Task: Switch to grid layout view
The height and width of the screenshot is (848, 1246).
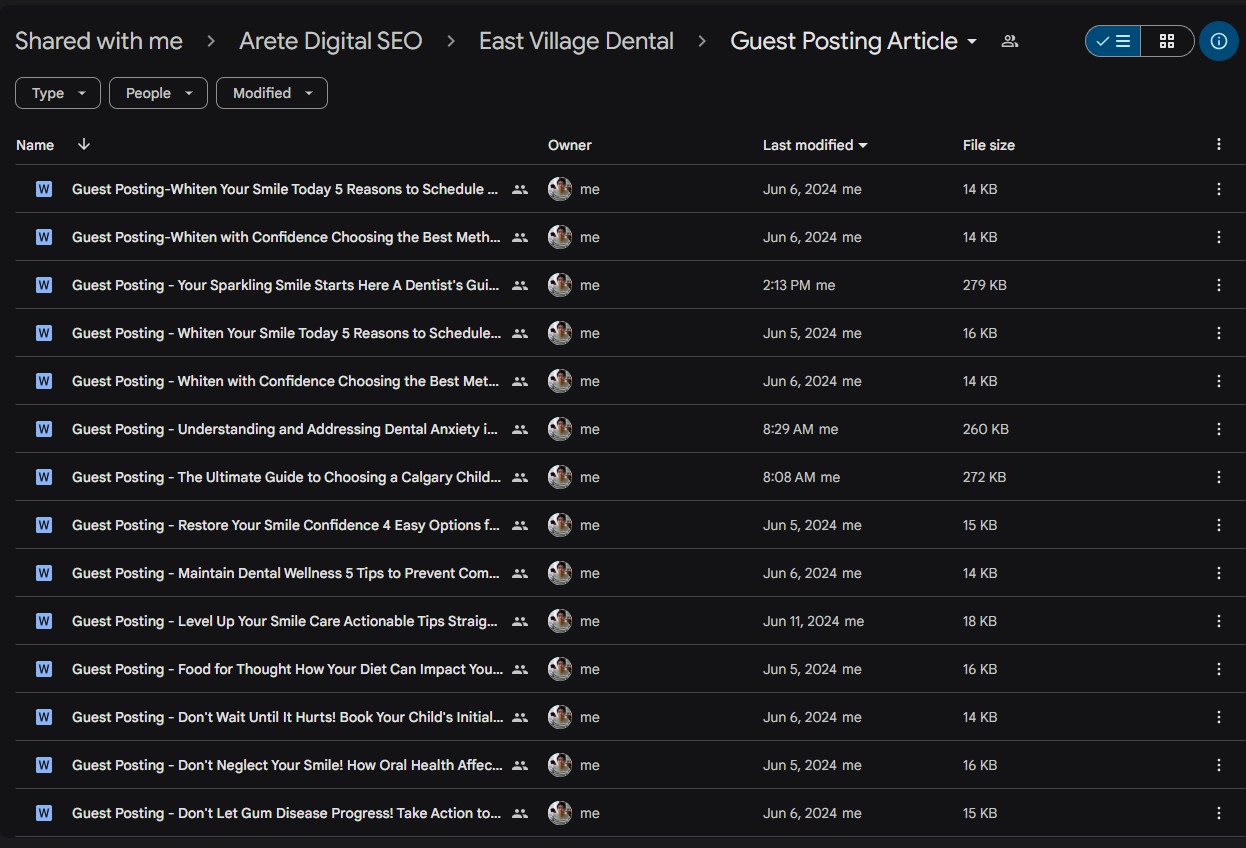Action: 1166,41
